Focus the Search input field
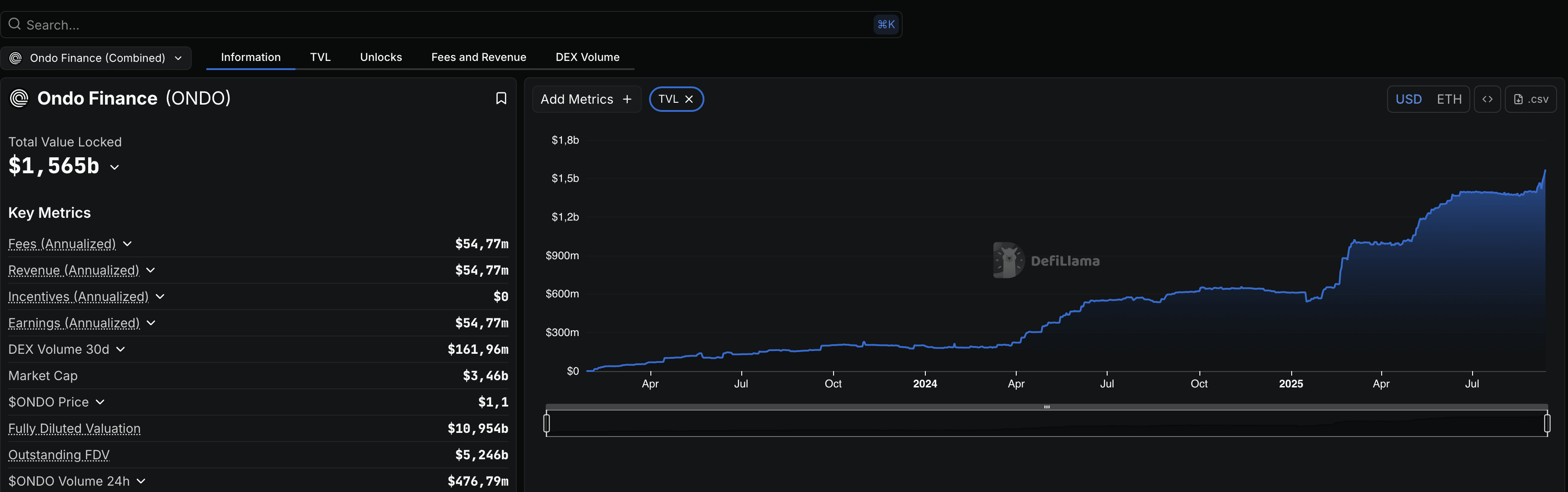 pyautogui.click(x=426, y=25)
